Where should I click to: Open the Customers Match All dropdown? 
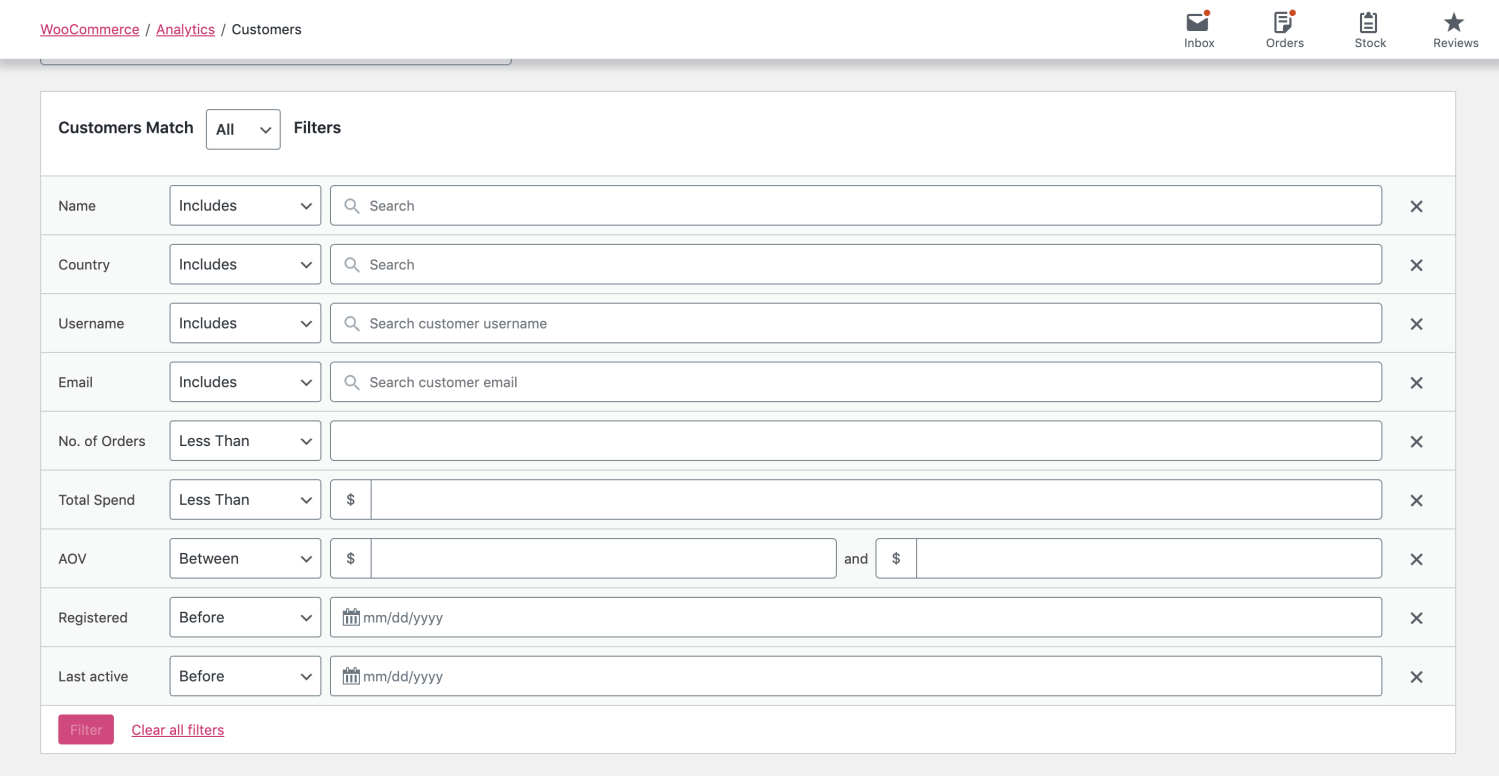pyautogui.click(x=243, y=129)
